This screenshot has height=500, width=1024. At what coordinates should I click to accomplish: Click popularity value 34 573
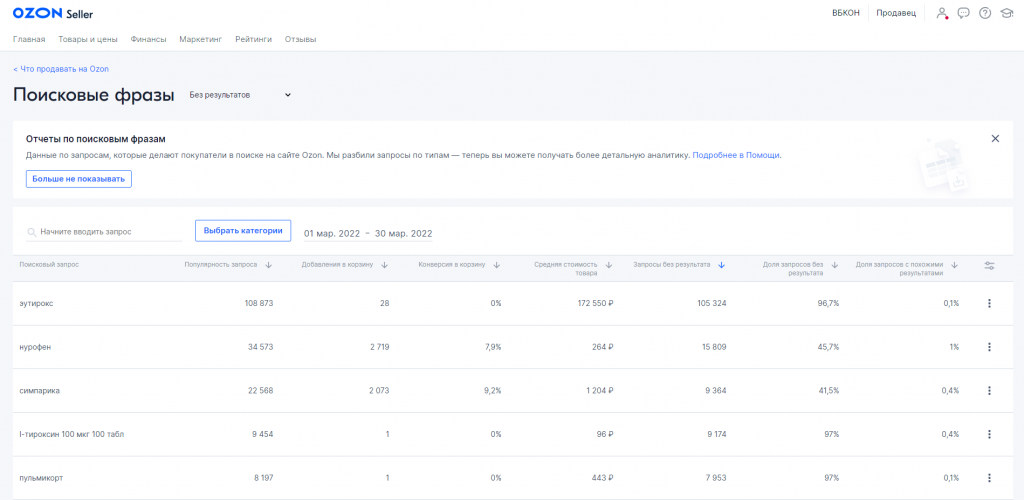click(261, 347)
